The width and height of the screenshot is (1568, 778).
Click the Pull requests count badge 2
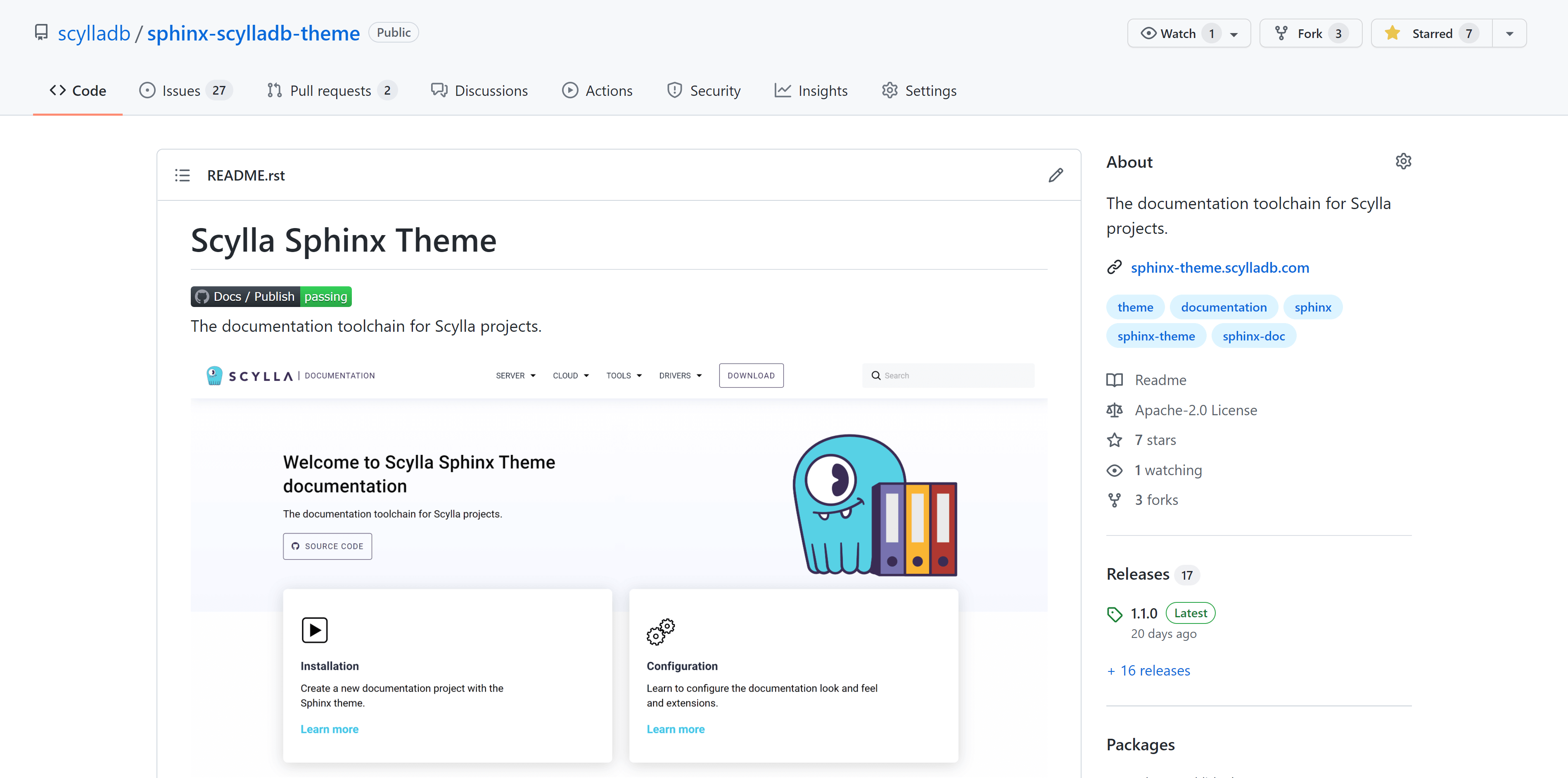pos(387,91)
